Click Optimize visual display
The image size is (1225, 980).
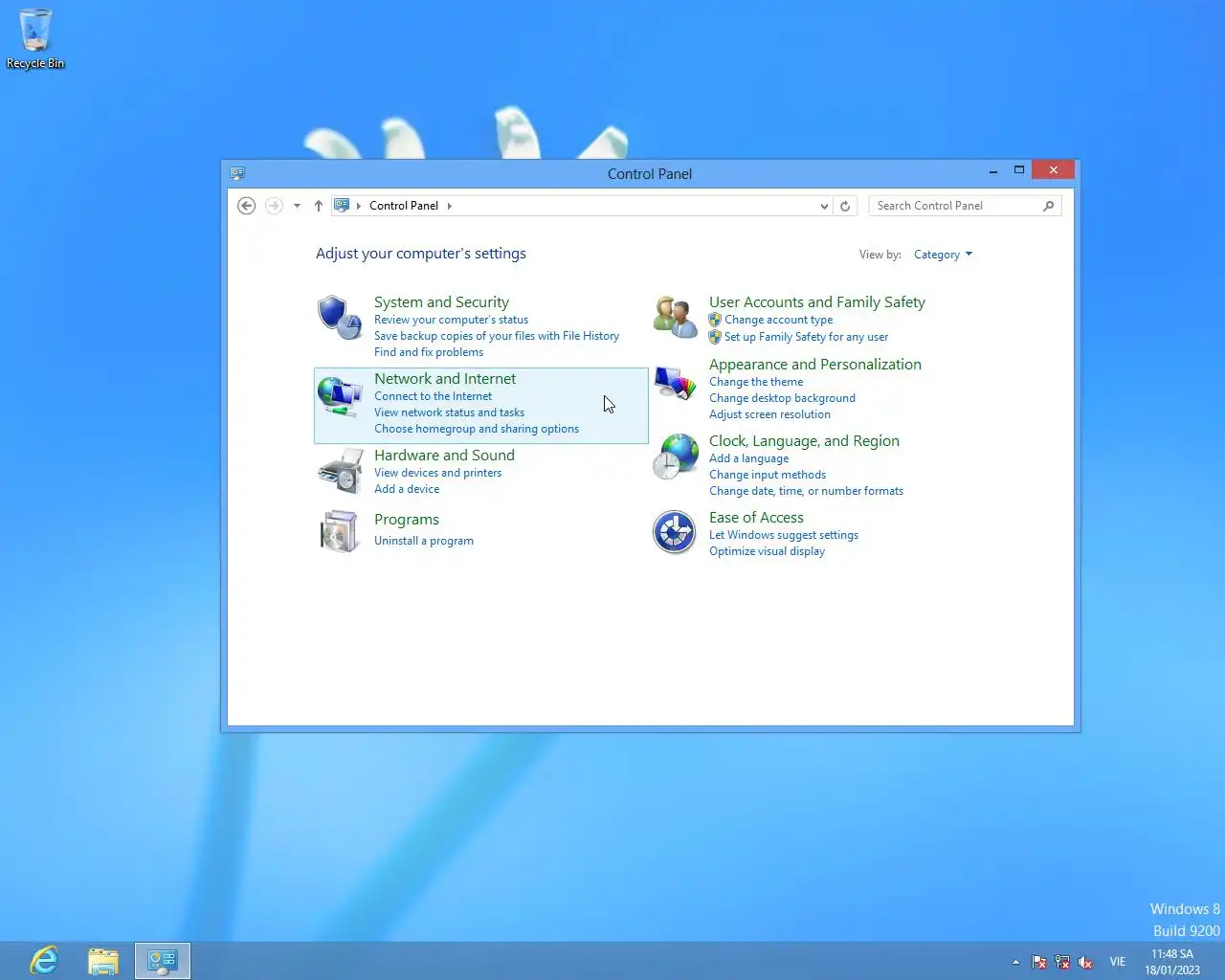point(767,551)
